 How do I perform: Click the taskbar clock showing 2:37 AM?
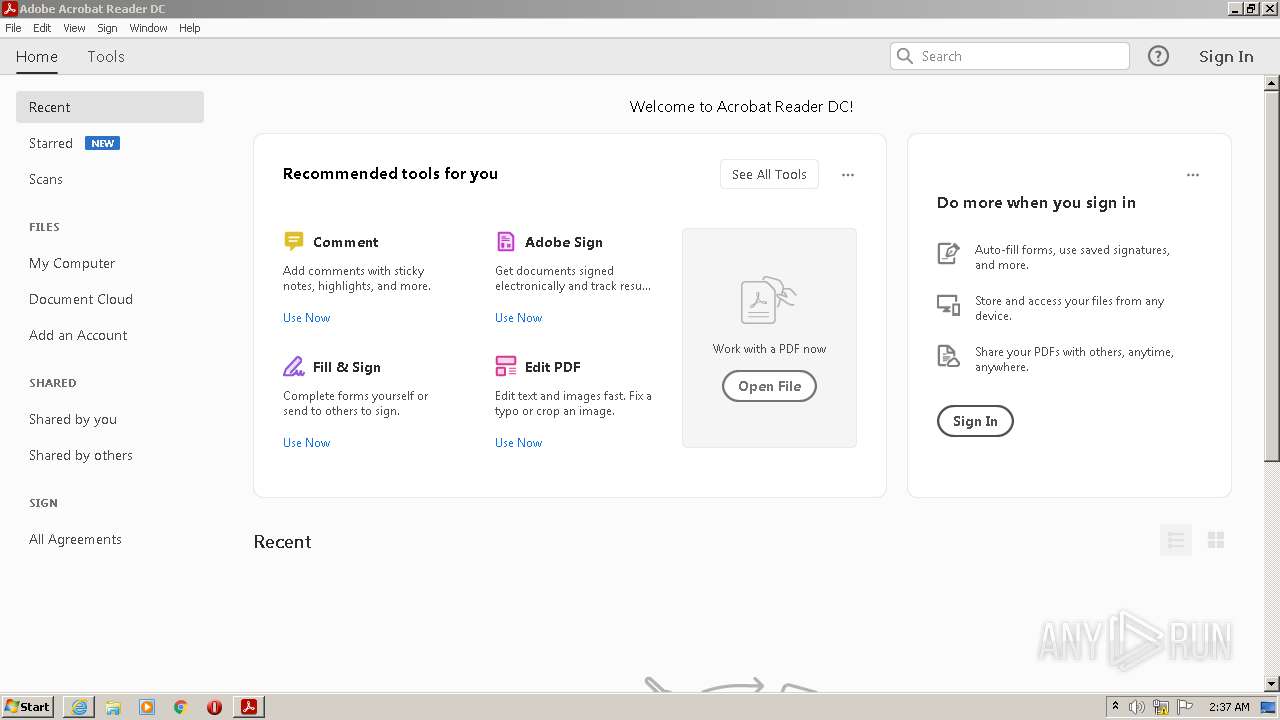1229,707
